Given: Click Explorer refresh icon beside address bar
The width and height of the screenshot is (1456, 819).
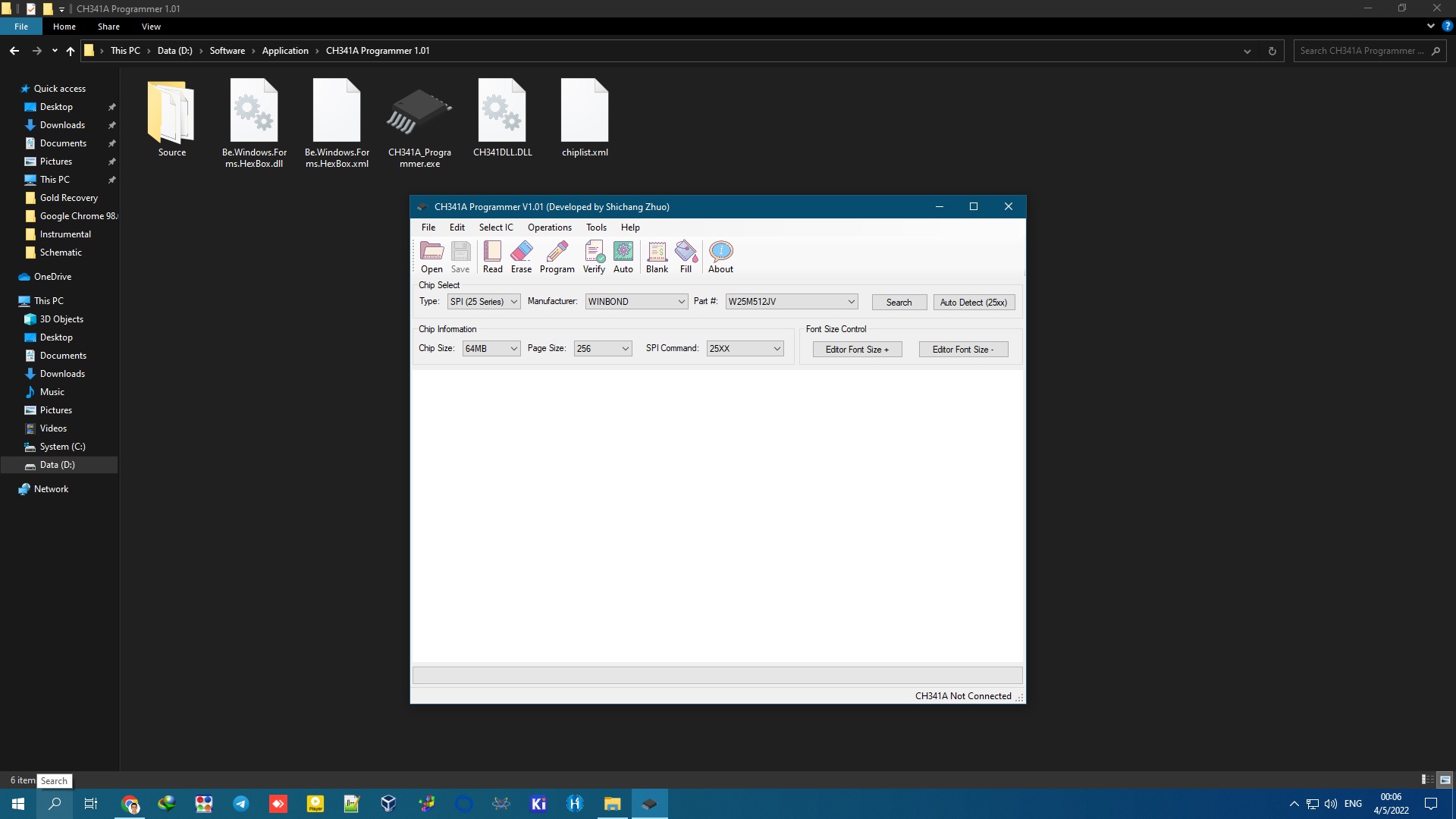Looking at the screenshot, I should click(x=1272, y=51).
